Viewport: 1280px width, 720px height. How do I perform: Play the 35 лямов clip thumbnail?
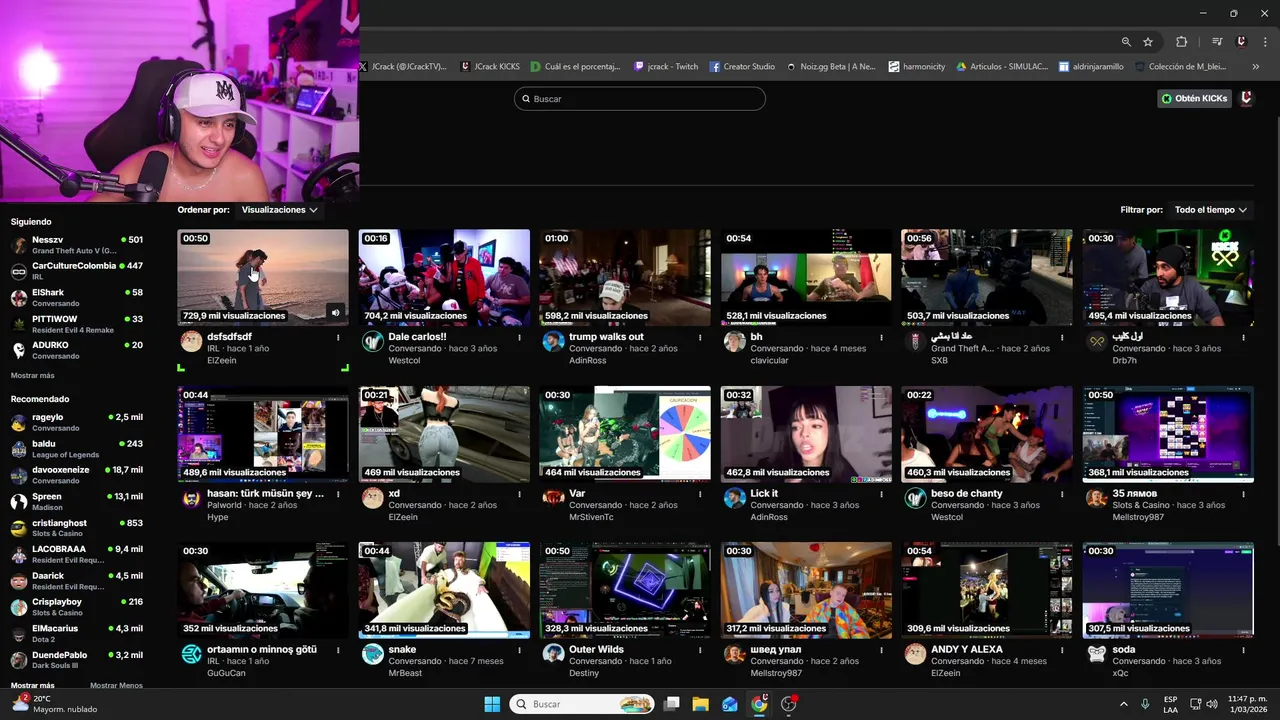(x=1168, y=434)
